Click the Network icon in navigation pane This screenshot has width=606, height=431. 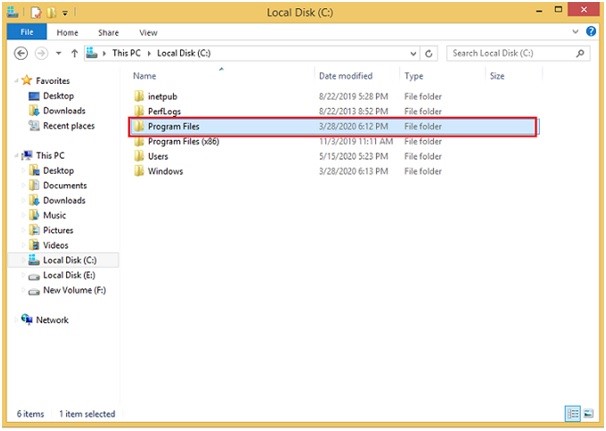[27, 320]
